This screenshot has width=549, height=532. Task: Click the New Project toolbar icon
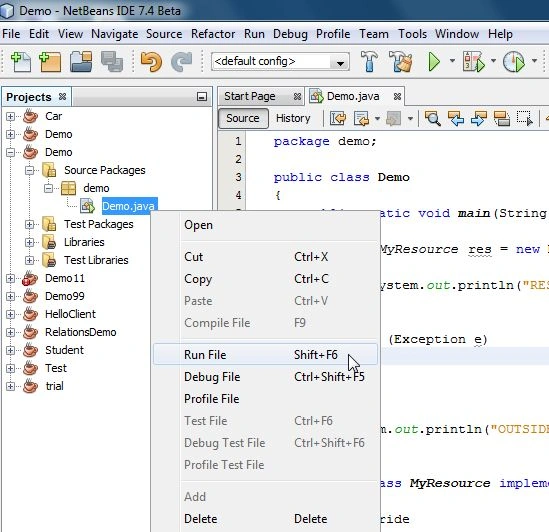coord(50,62)
